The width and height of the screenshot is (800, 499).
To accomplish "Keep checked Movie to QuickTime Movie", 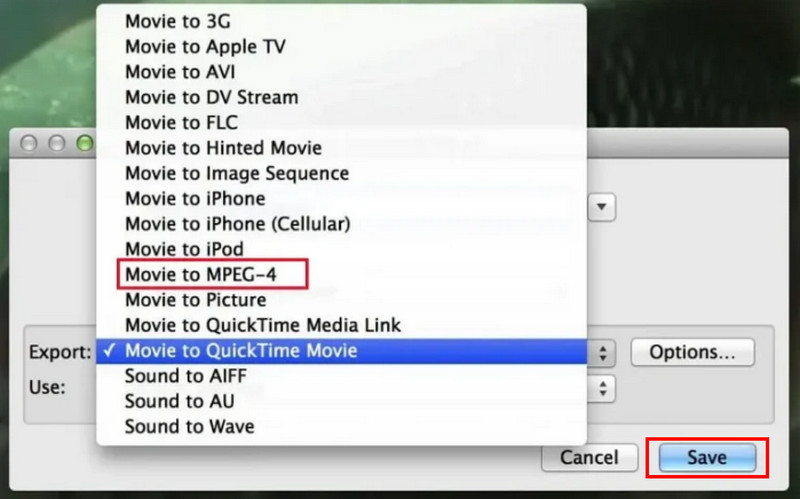I will pyautogui.click(x=341, y=351).
